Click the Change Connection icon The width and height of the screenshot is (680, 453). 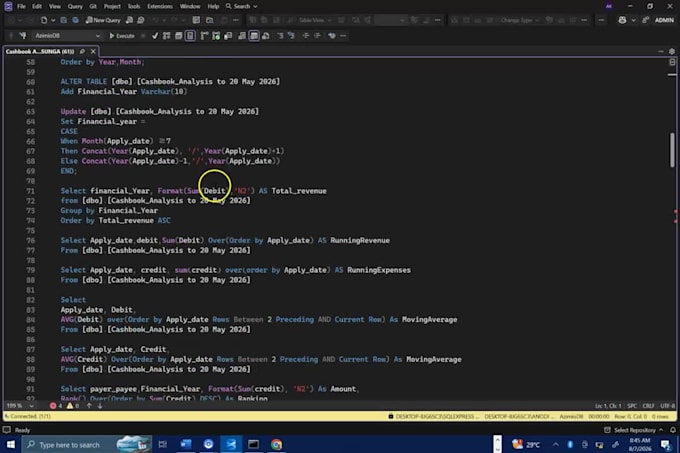(x=23, y=36)
